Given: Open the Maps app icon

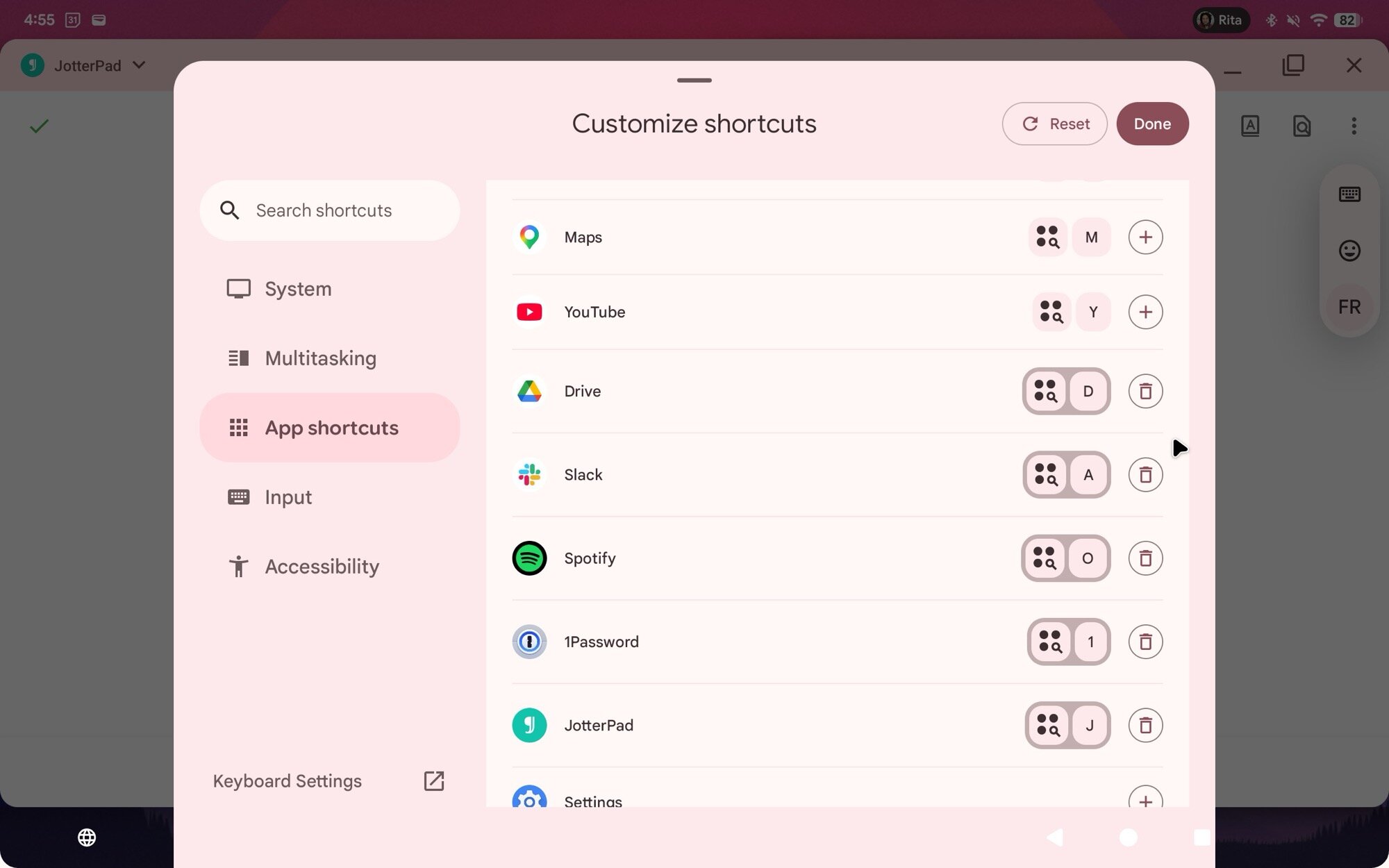Looking at the screenshot, I should click(x=529, y=237).
